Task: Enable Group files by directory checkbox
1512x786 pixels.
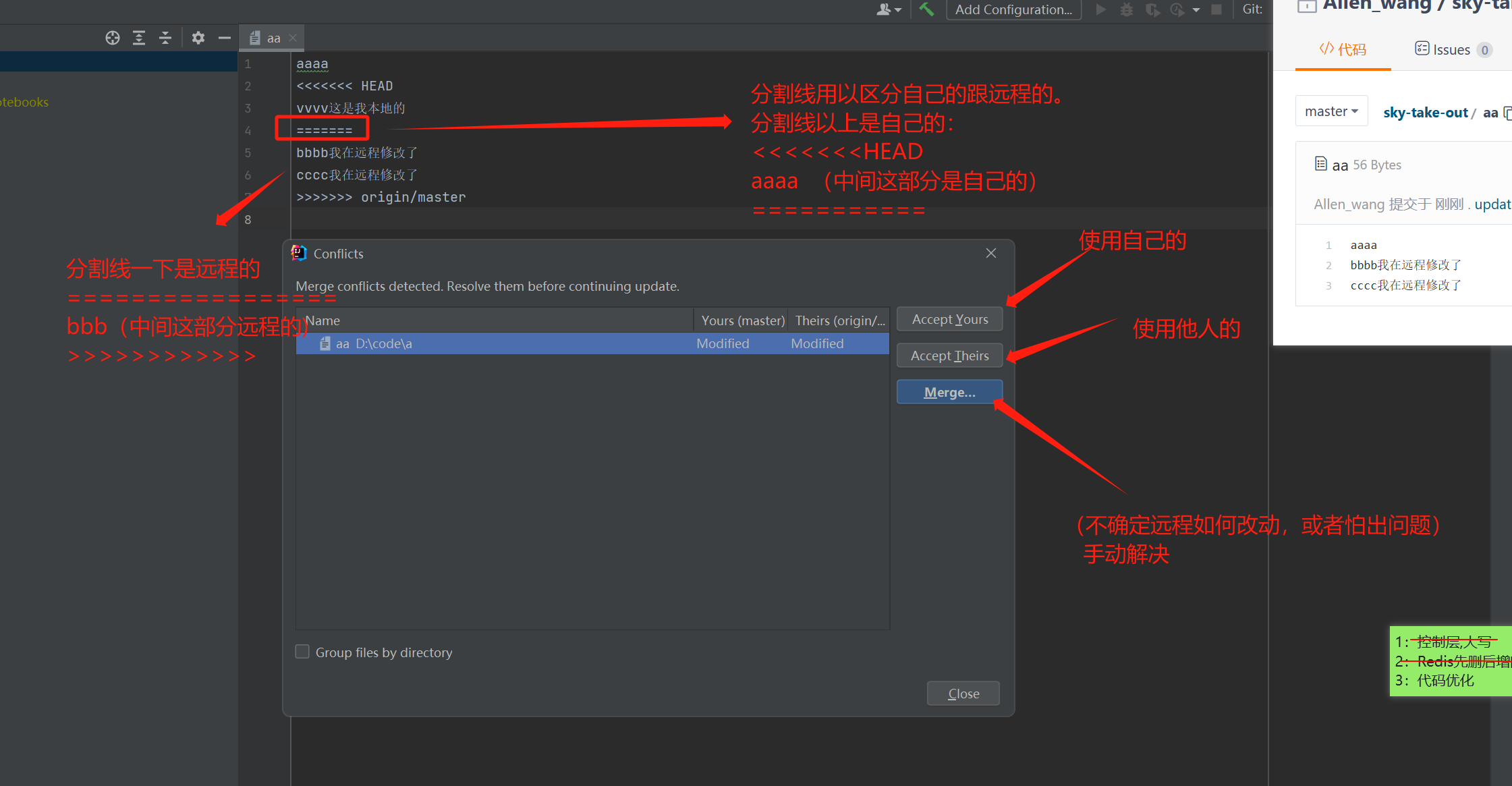Action: coord(302,652)
